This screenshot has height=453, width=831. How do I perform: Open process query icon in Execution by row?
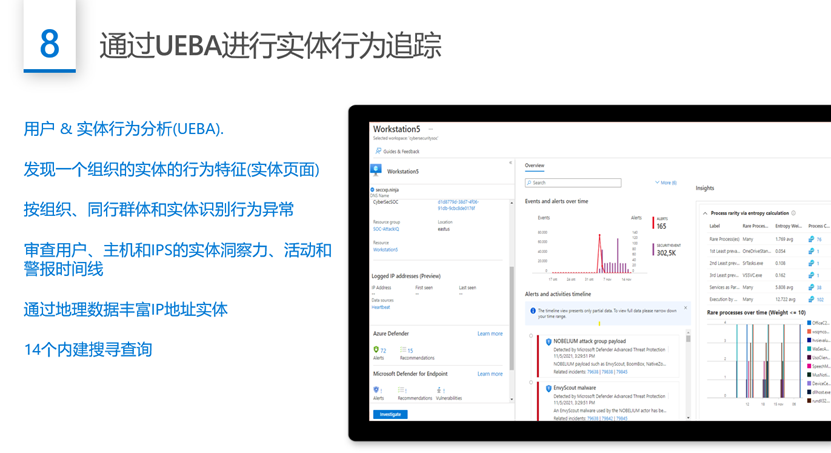tap(811, 299)
